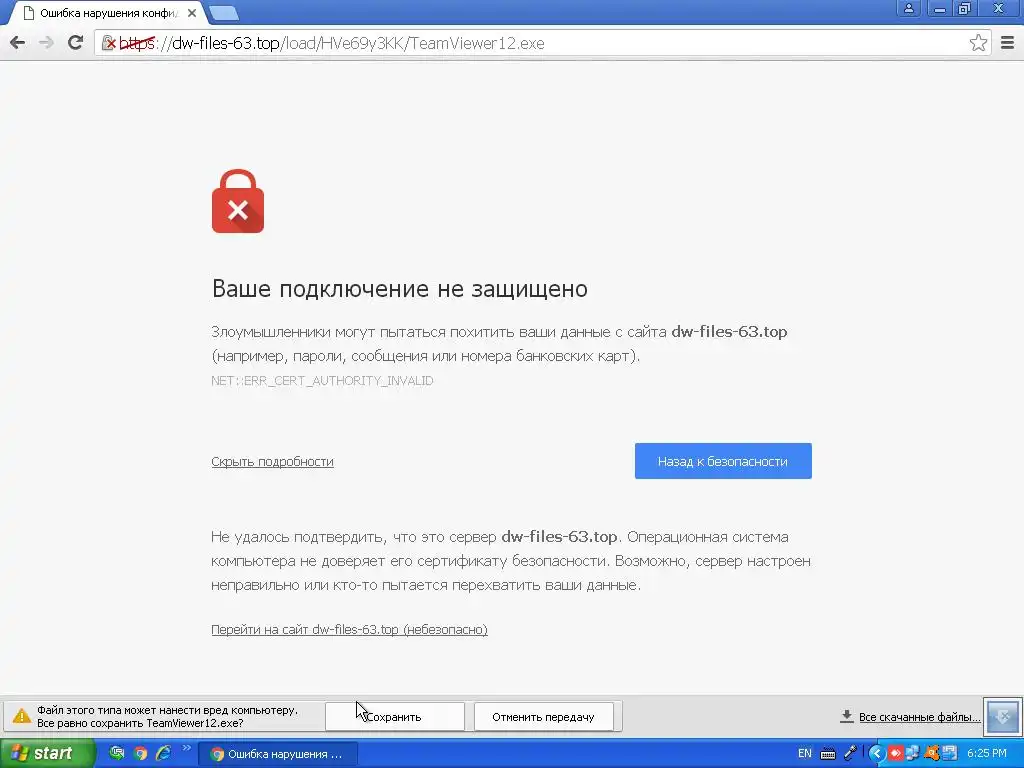The image size is (1024, 768).
Task: Click 'Сохранить' to keep TeamViewer12.exe
Action: click(x=394, y=717)
